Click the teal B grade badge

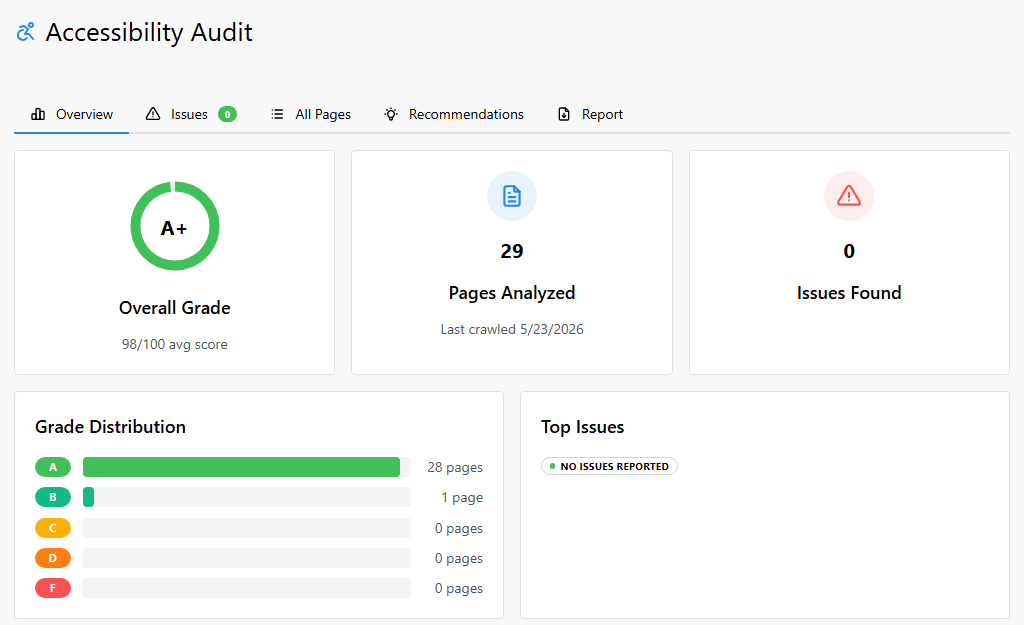coord(53,497)
